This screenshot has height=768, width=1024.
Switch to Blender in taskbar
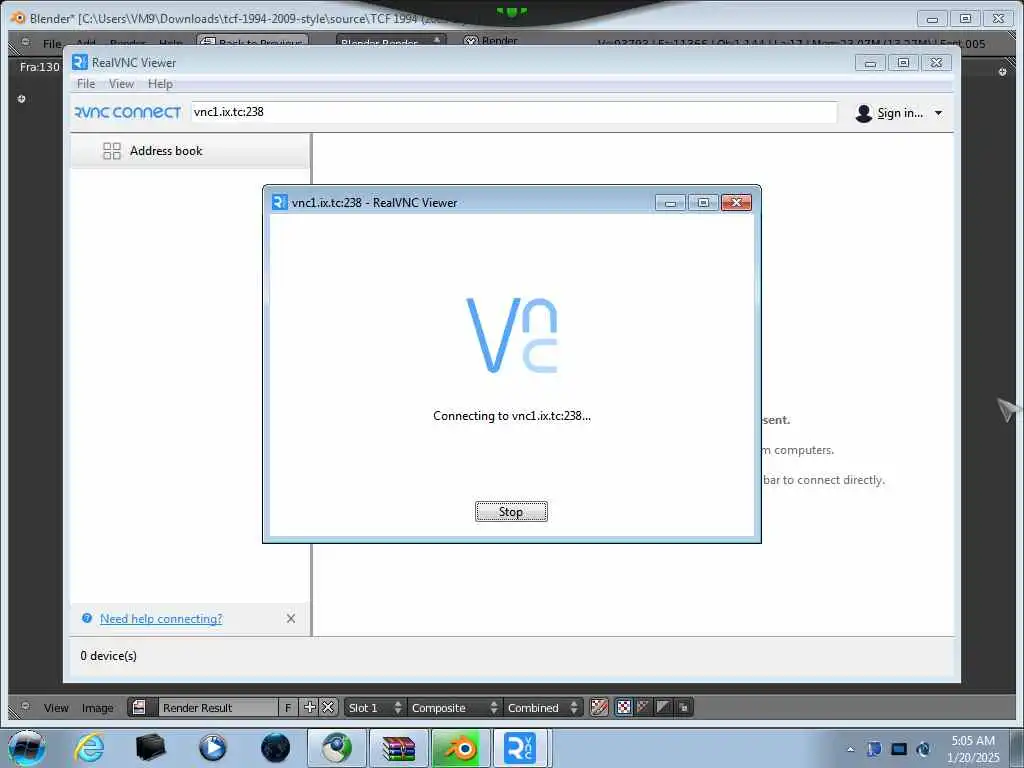click(x=461, y=748)
